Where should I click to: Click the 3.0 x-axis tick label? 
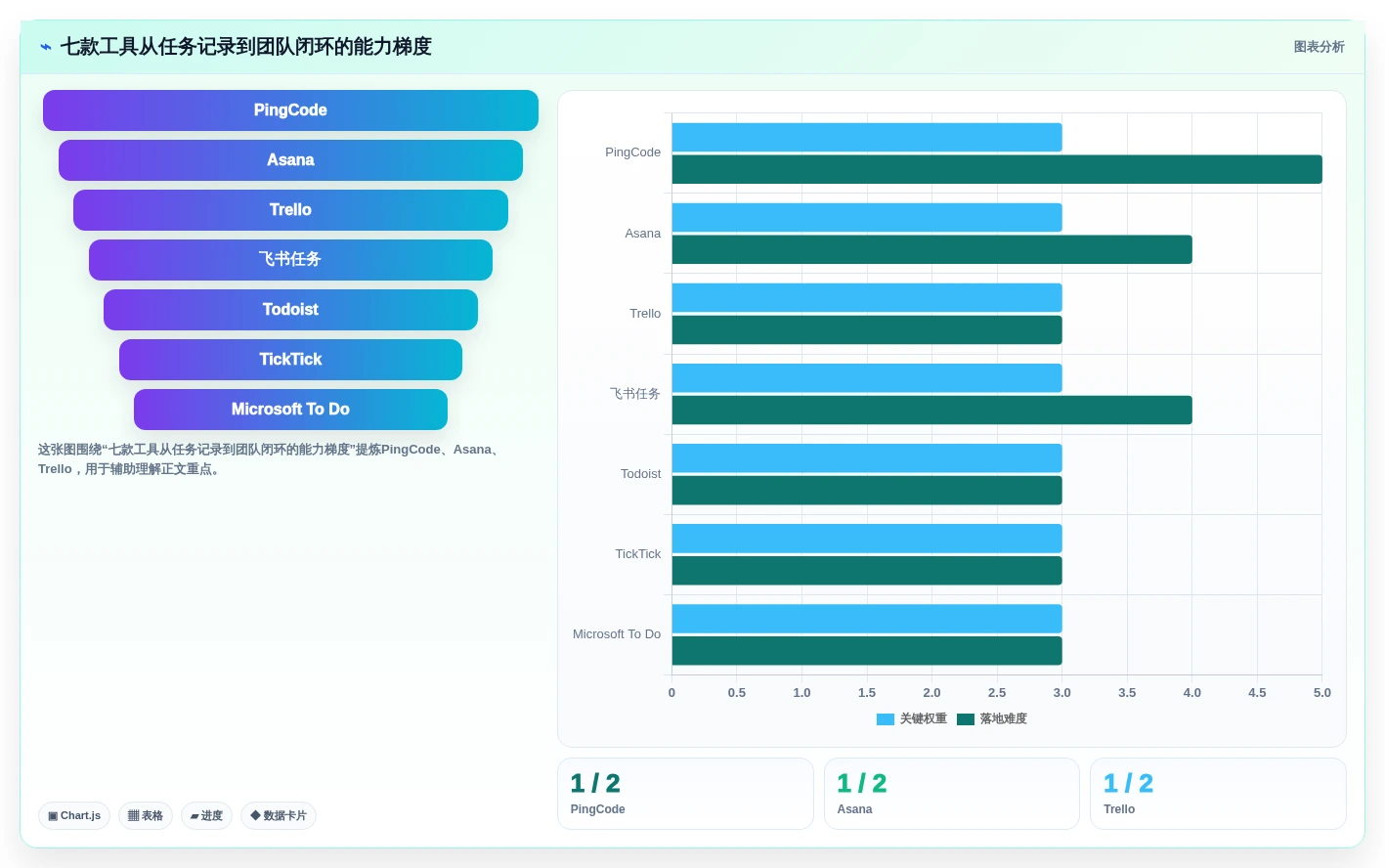(1062, 693)
